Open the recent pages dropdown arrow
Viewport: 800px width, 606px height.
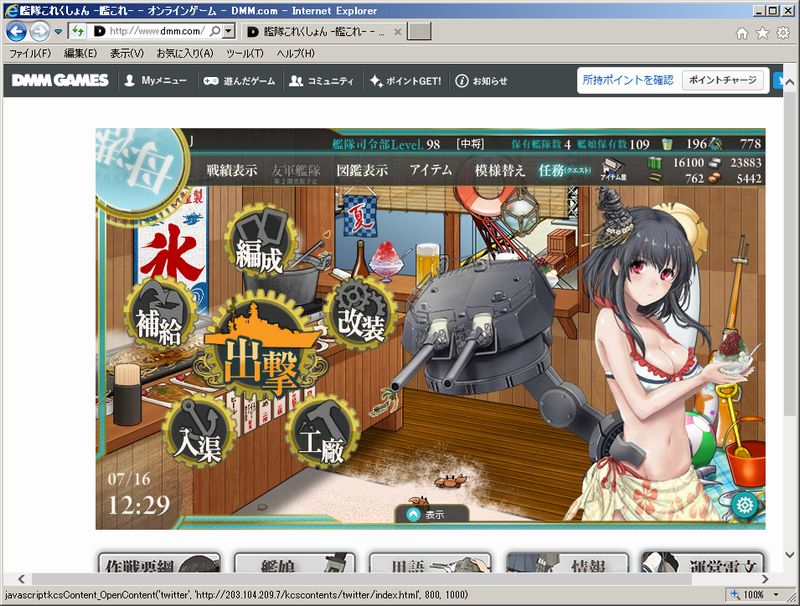coord(58,32)
